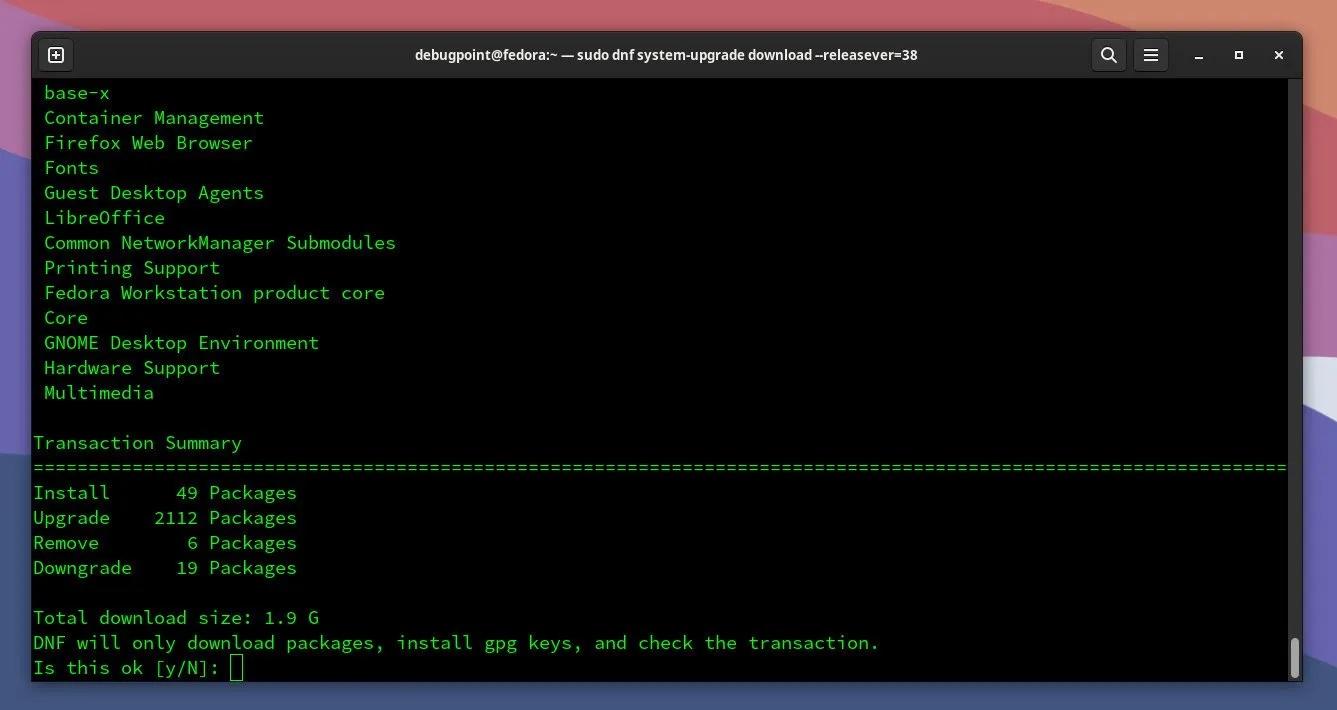Open a new terminal tab

[x=56, y=55]
